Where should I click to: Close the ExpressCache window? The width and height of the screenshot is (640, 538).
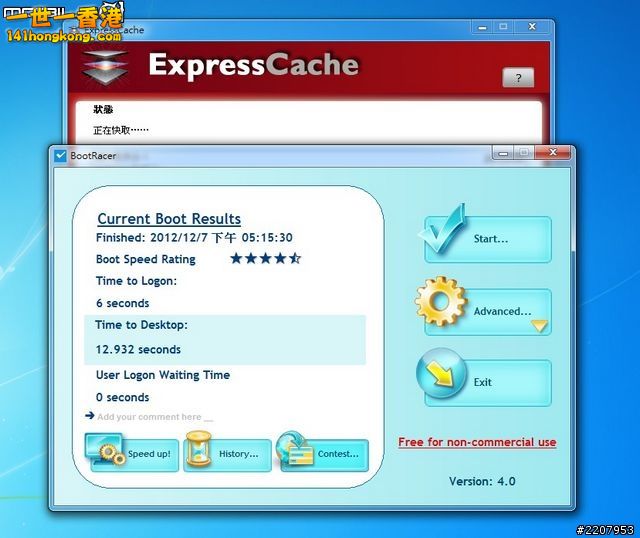point(530,27)
